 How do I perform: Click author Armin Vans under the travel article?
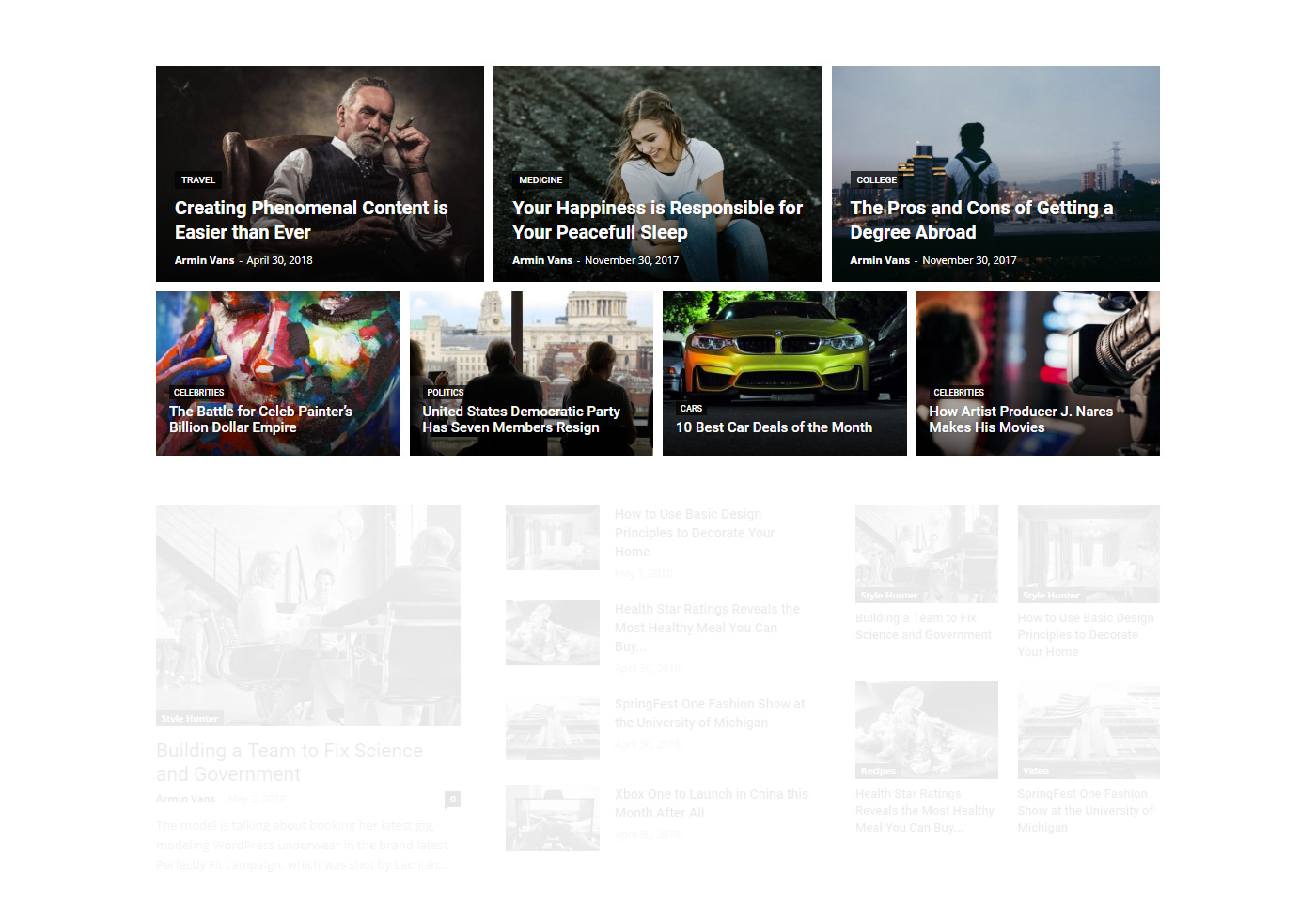204,260
